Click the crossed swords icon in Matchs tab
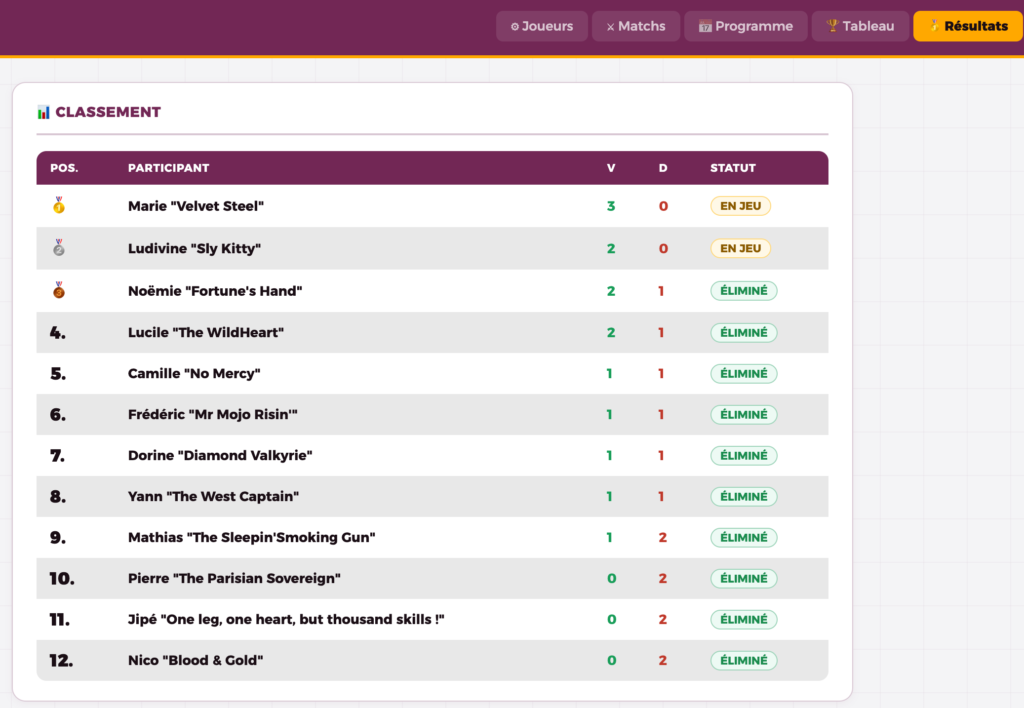This screenshot has height=708, width=1024. [x=610, y=26]
